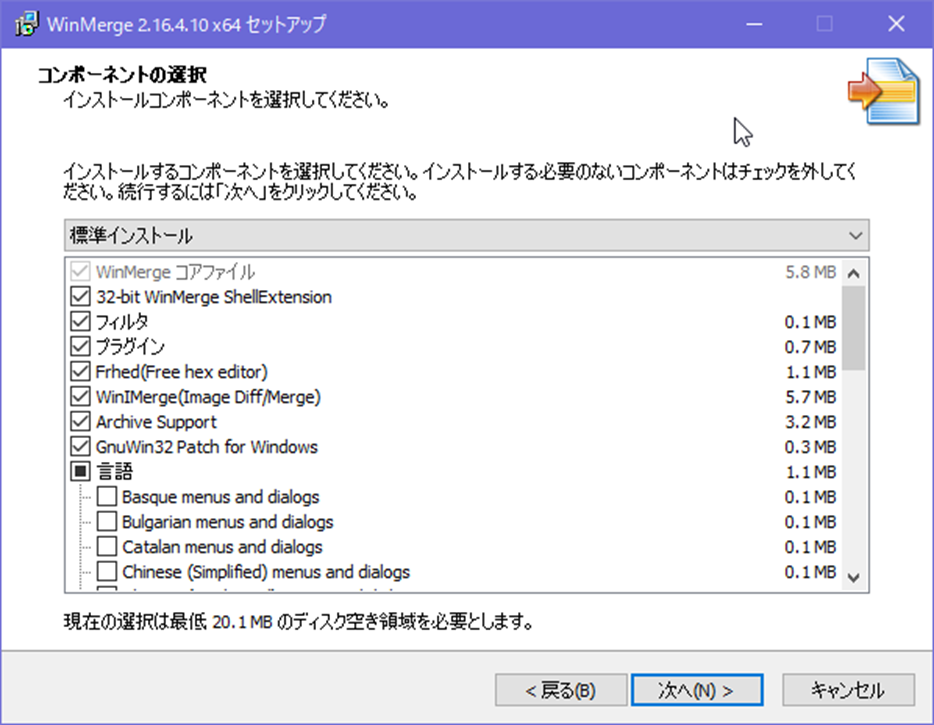
Task: Click the component list scroll down arrow
Action: (x=854, y=577)
